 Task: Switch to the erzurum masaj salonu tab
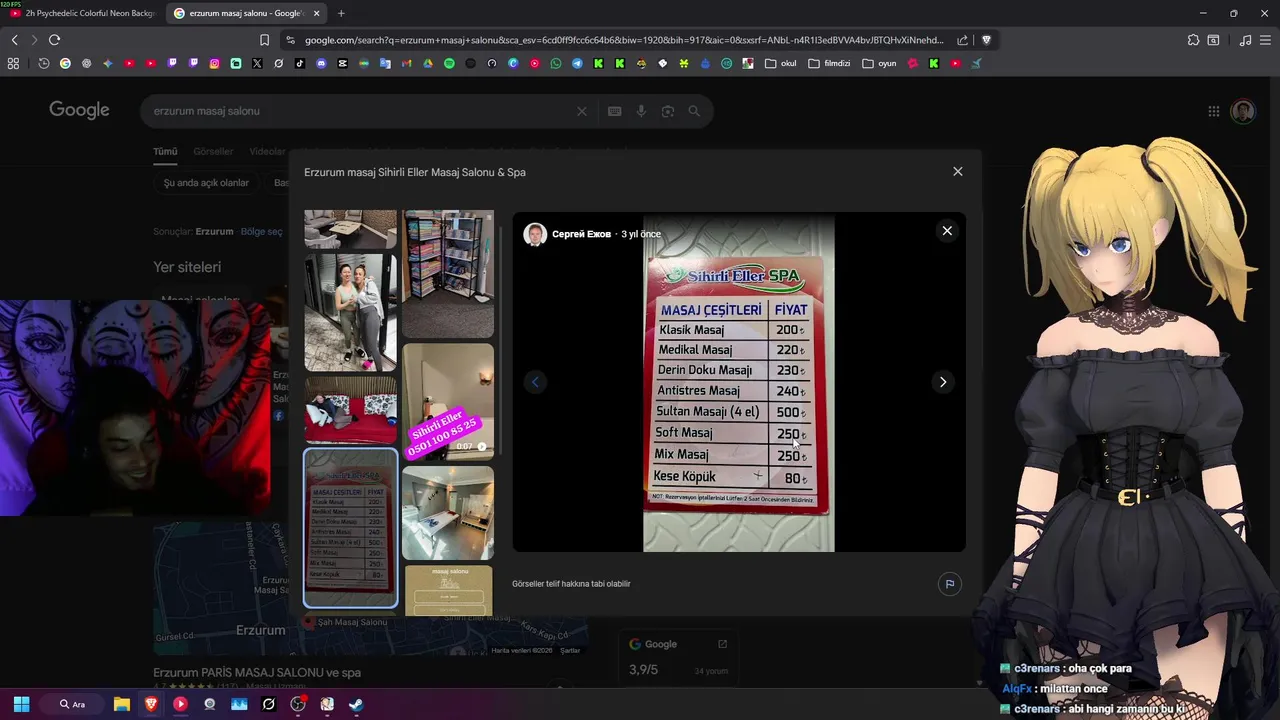245,13
